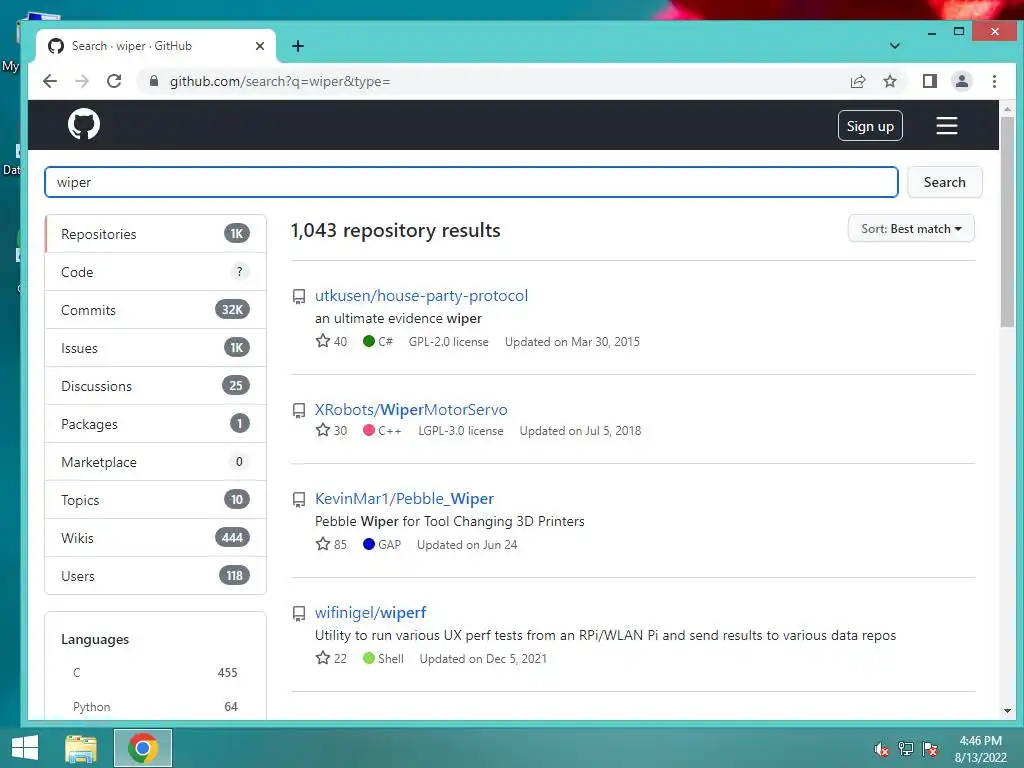Click repo icon beside wifinigel/wiperf
The image size is (1024, 768).
(x=298, y=614)
